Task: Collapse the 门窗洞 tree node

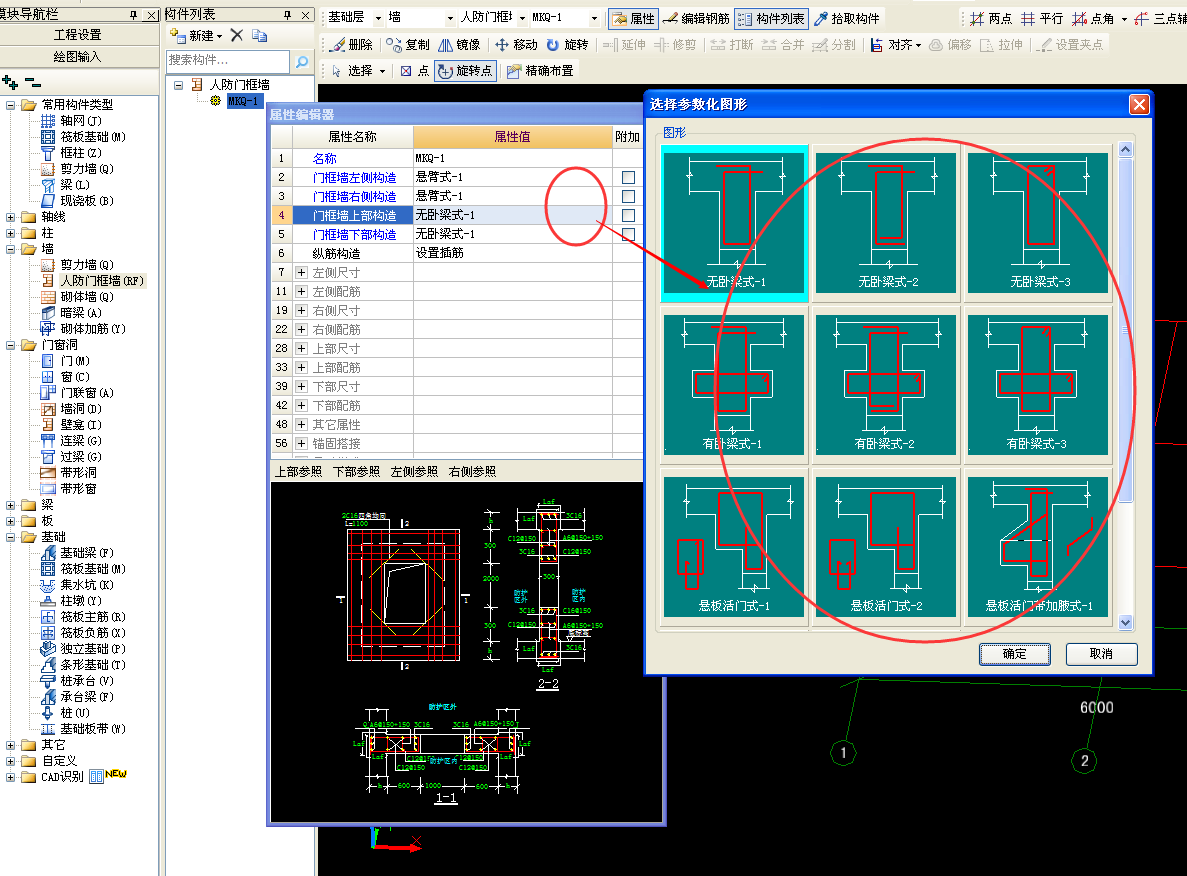Action: [x=11, y=345]
